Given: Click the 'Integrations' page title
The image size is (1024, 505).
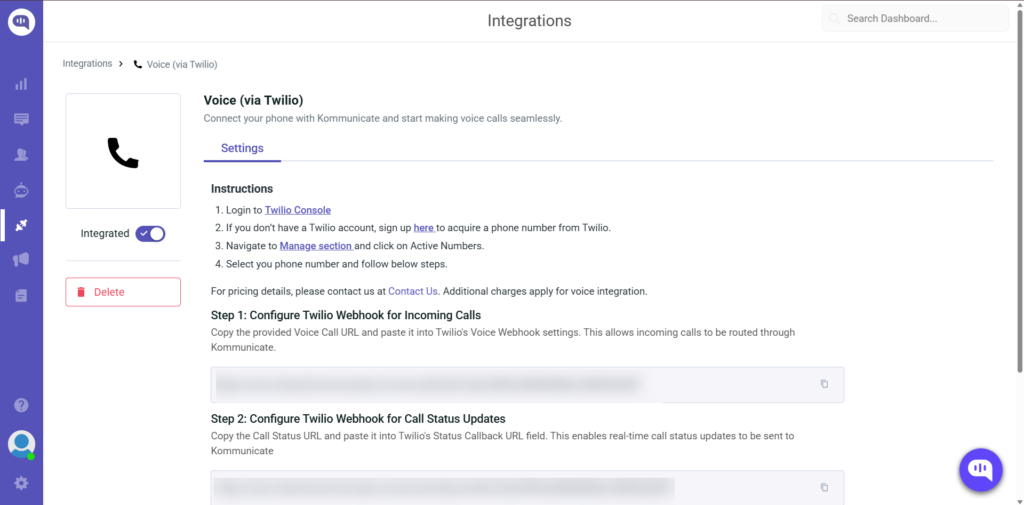Looking at the screenshot, I should pyautogui.click(x=529, y=21).
